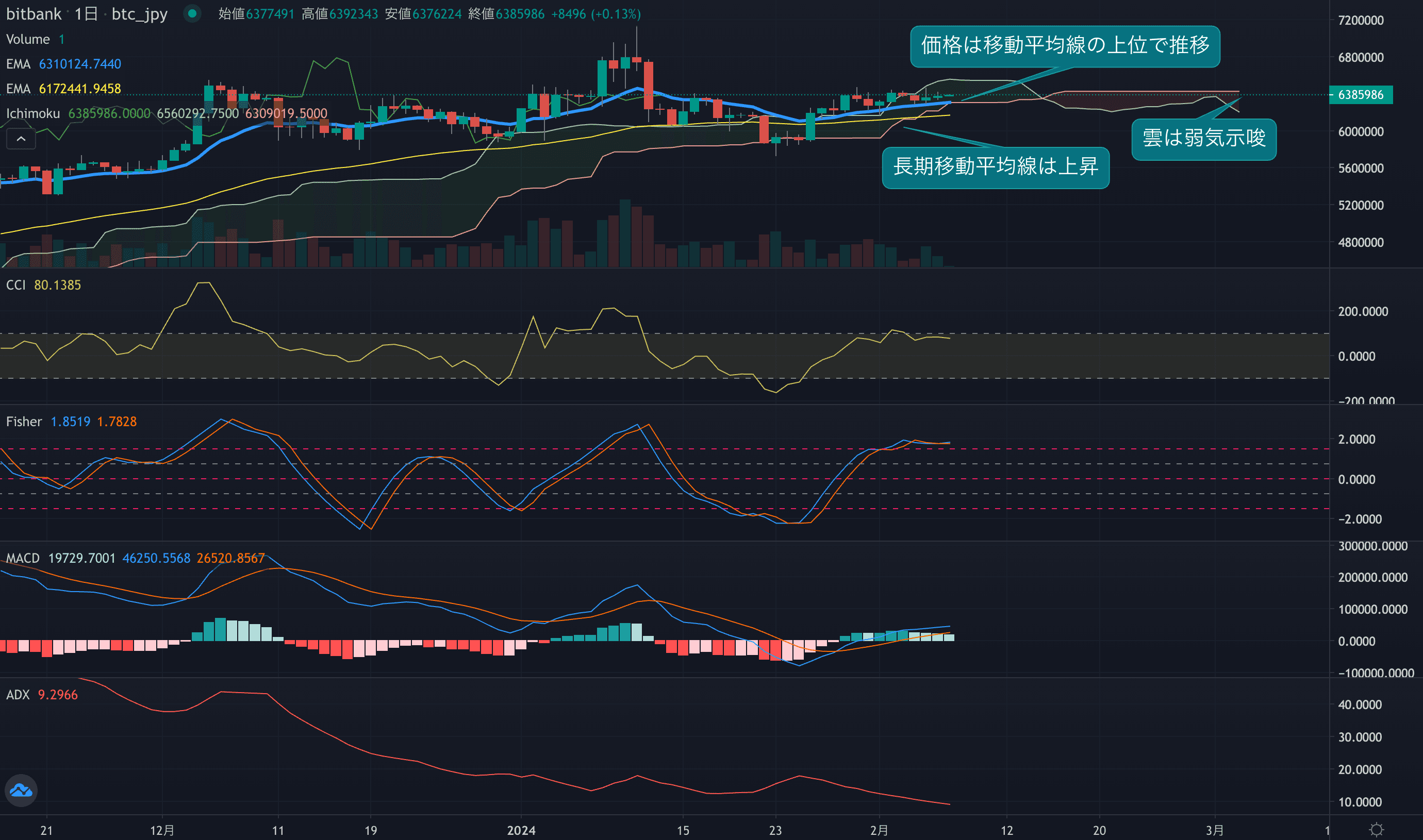Select the Fisher indicator label
1423x840 pixels.
(24, 422)
